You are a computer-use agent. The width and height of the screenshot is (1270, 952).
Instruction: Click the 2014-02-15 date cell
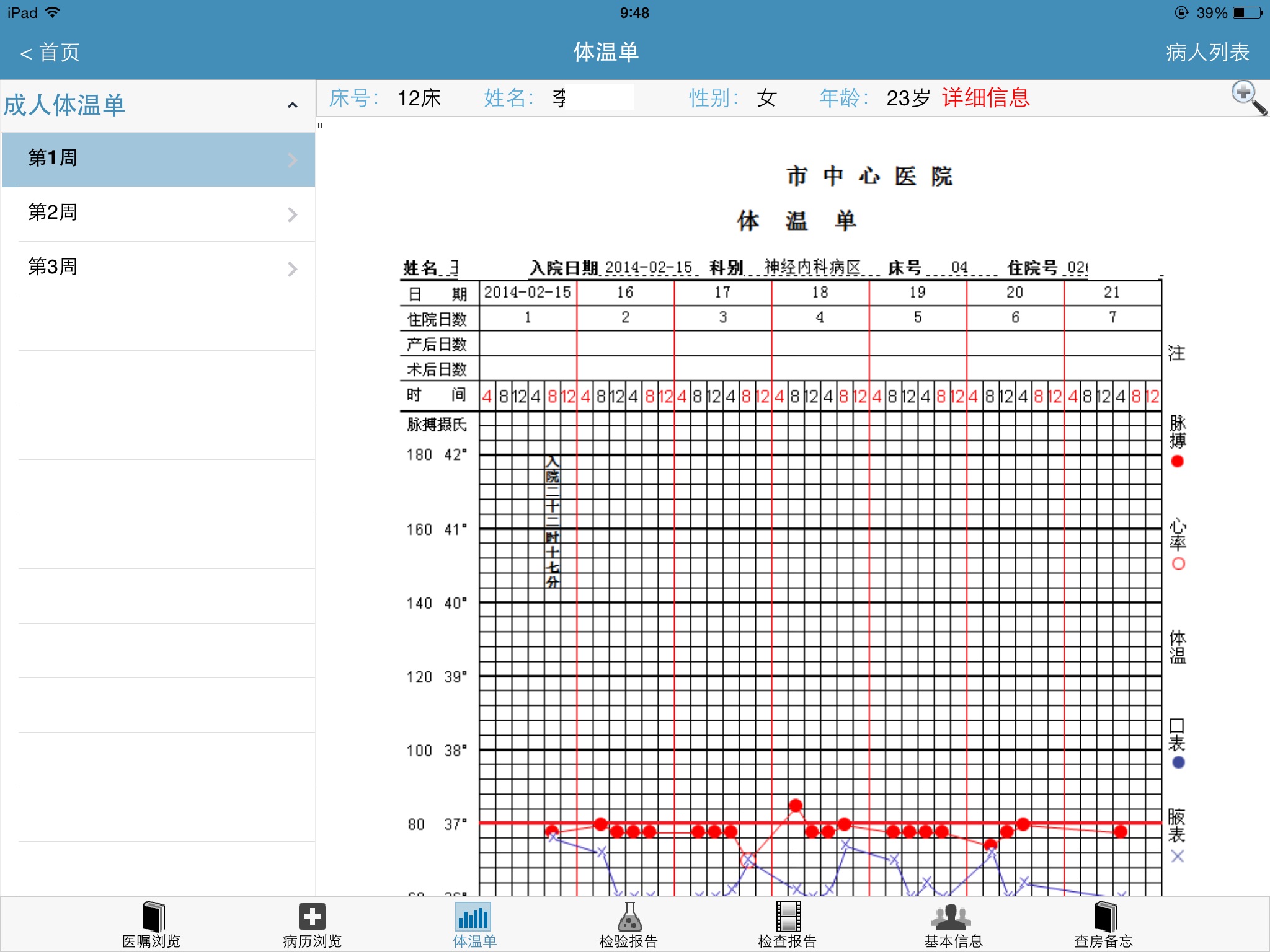pos(528,292)
